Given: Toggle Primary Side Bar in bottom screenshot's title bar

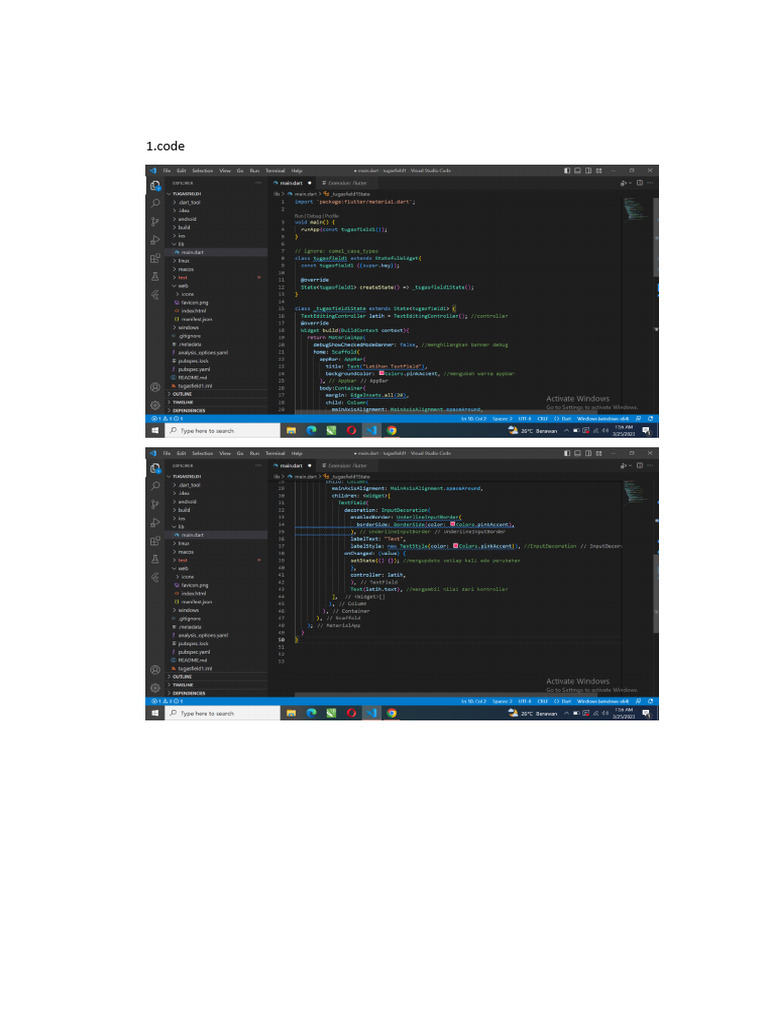Looking at the screenshot, I should 567,453.
